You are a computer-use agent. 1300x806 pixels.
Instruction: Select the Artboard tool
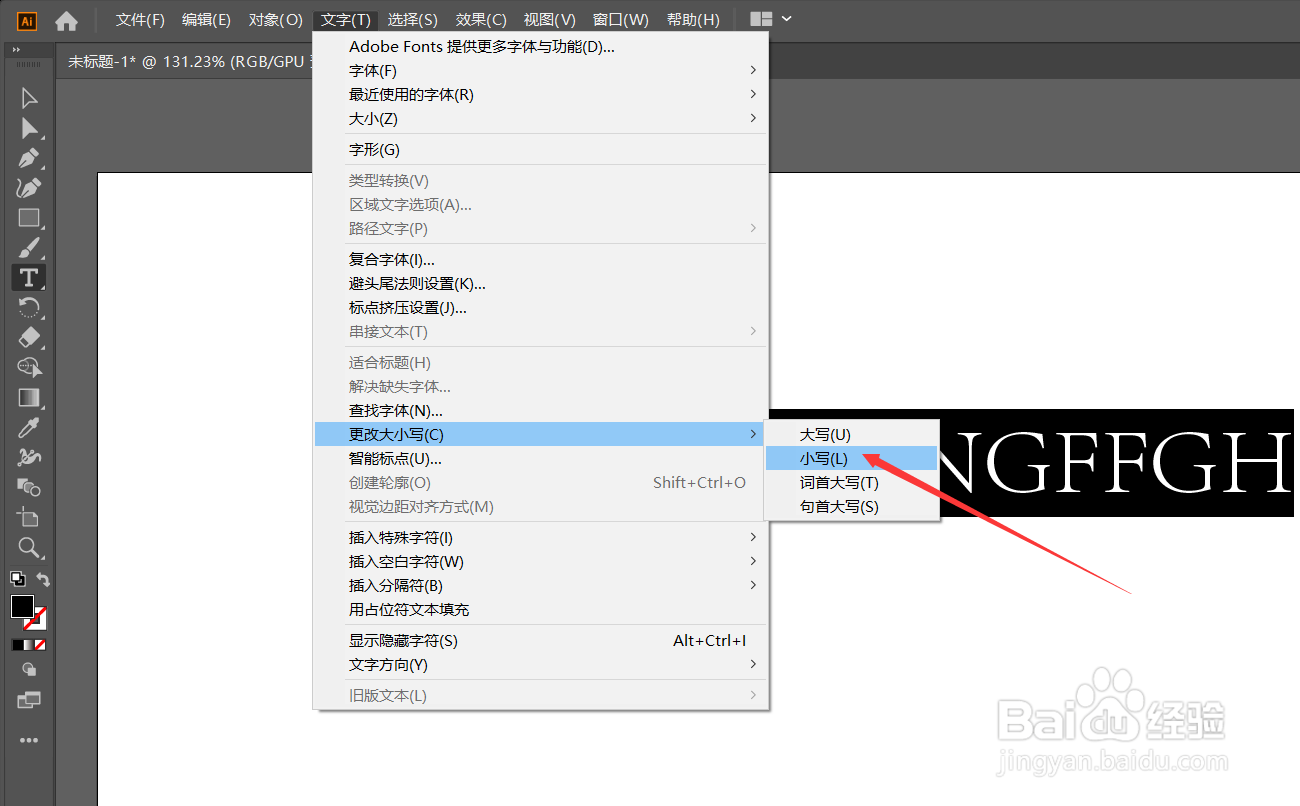29,518
